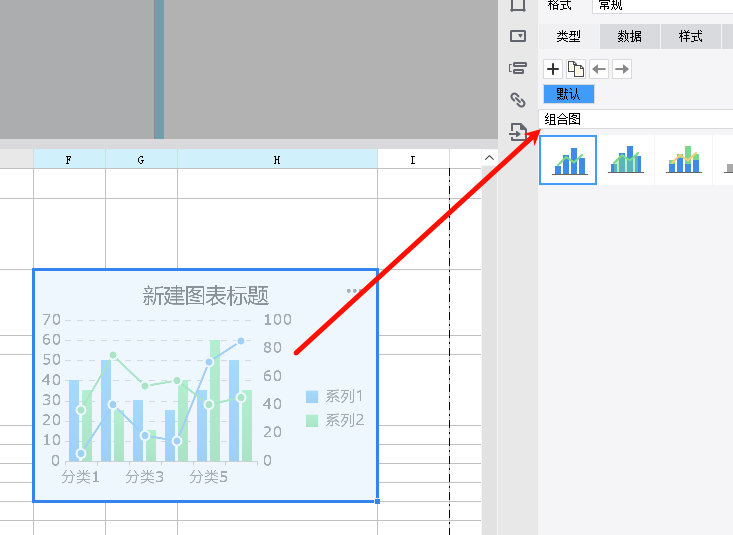This screenshot has height=535, width=733.
Task: Open the hyperlink chain icon in sidebar
Action: click(x=518, y=100)
